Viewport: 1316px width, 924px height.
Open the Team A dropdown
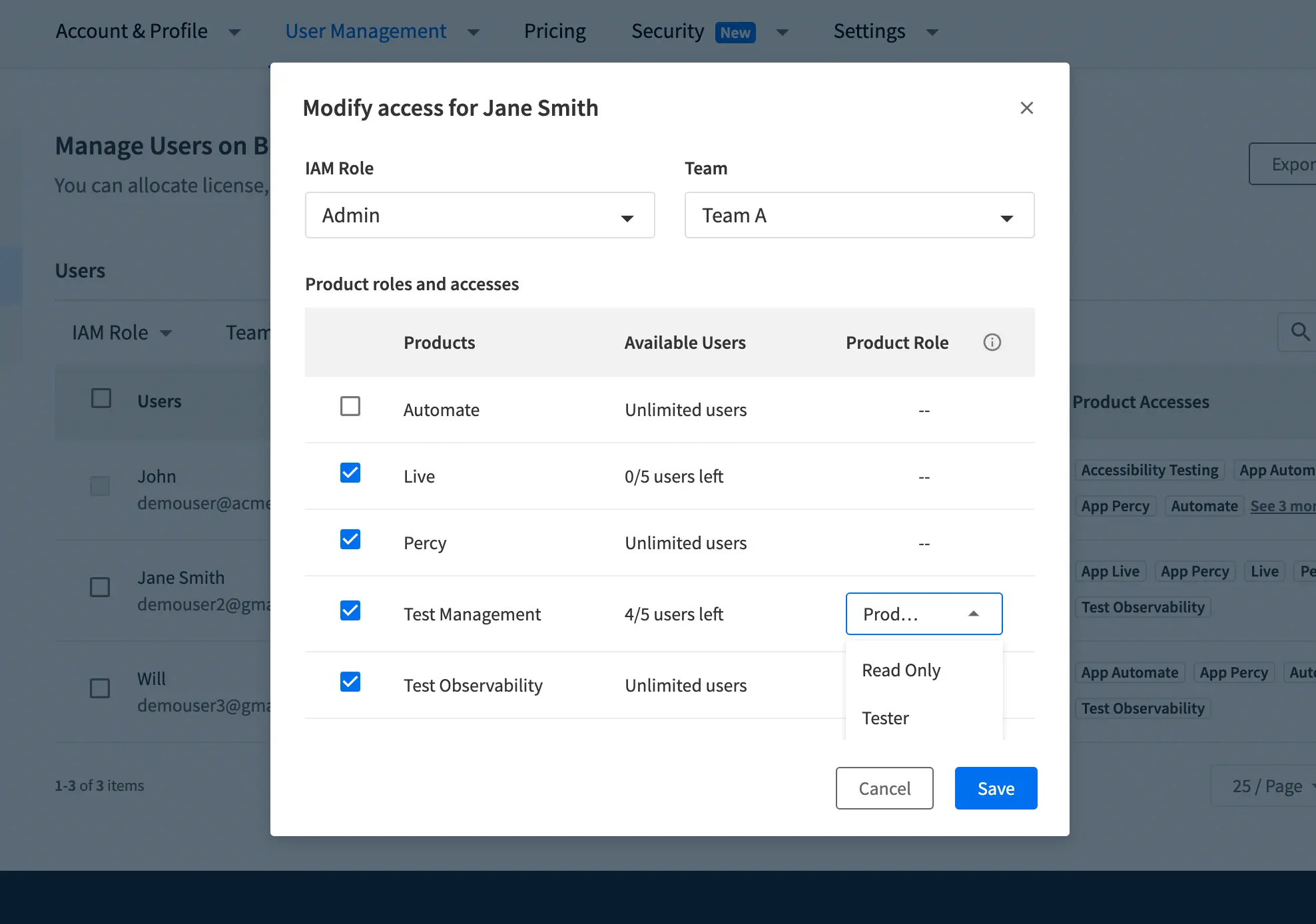859,215
